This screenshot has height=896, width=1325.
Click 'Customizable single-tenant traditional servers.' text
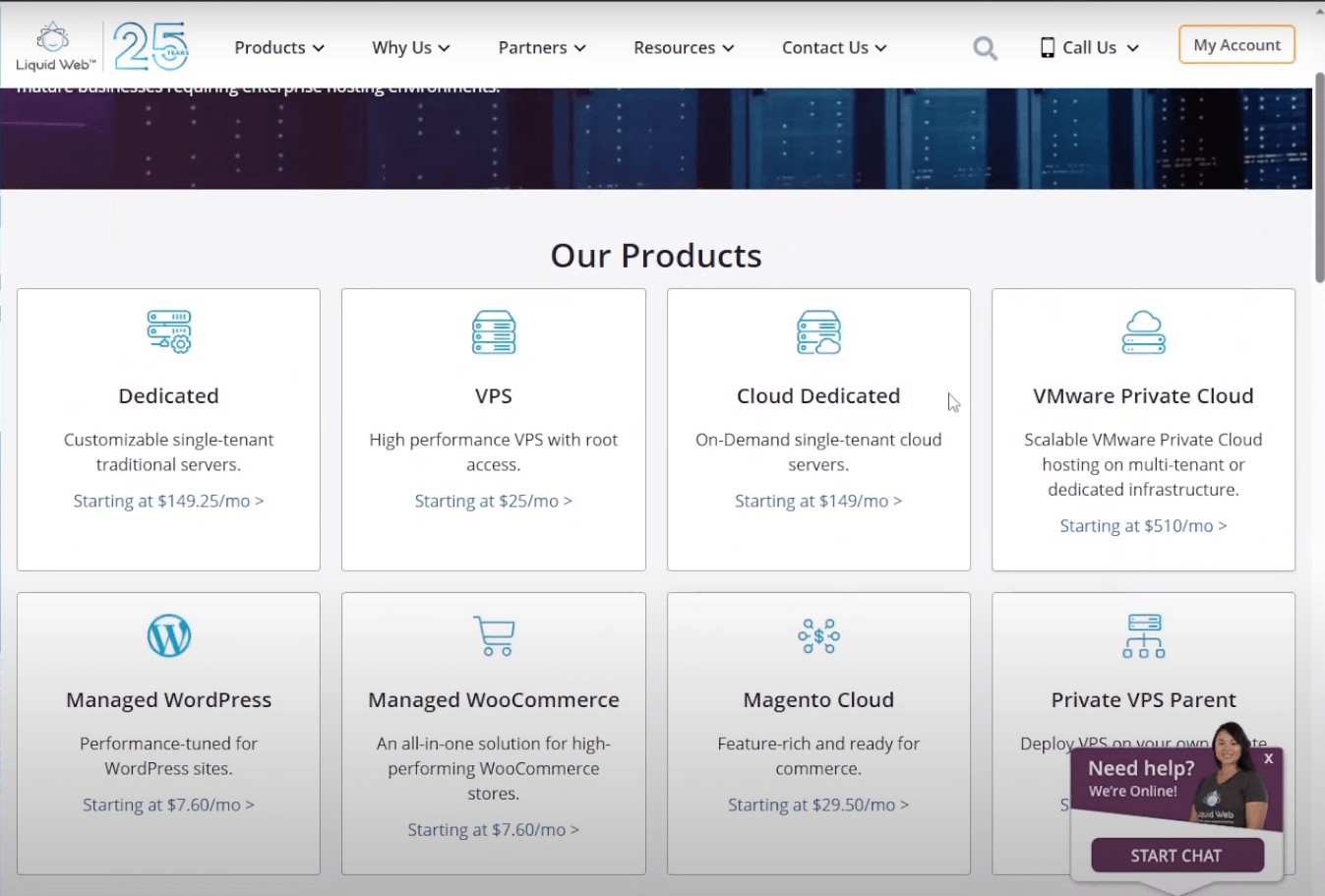click(x=168, y=451)
